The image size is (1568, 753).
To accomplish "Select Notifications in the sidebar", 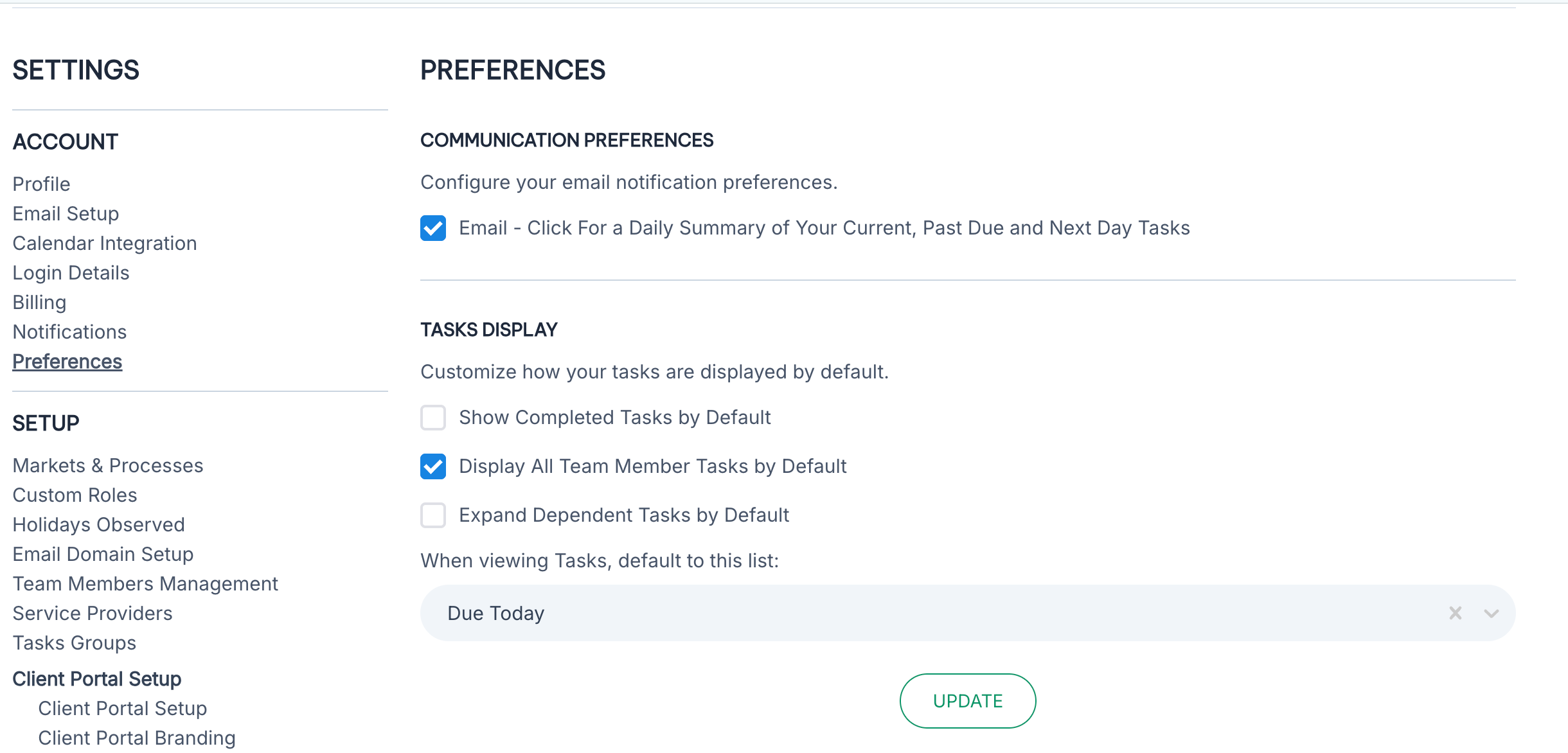I will tap(69, 332).
